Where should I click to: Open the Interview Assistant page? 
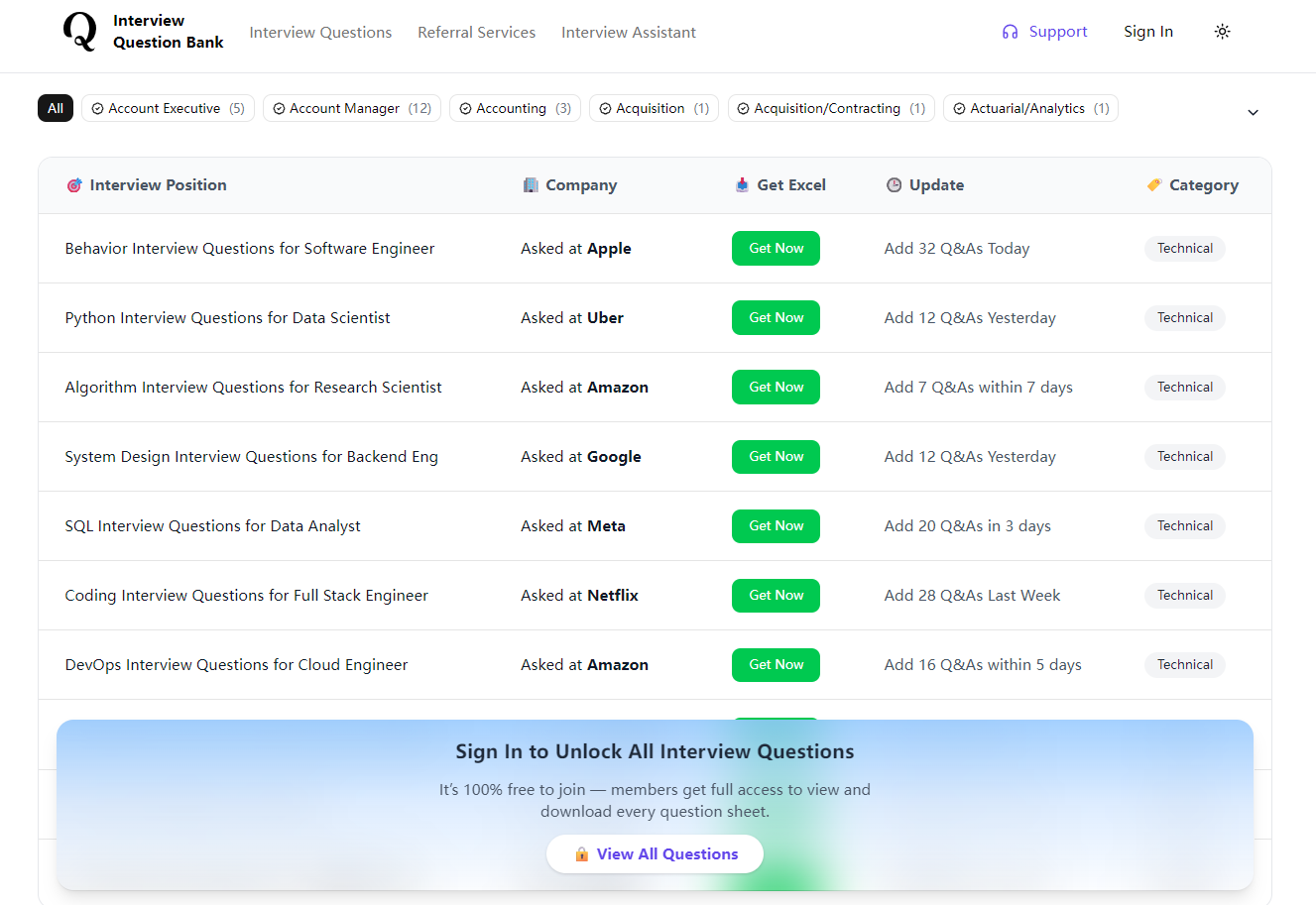(628, 32)
